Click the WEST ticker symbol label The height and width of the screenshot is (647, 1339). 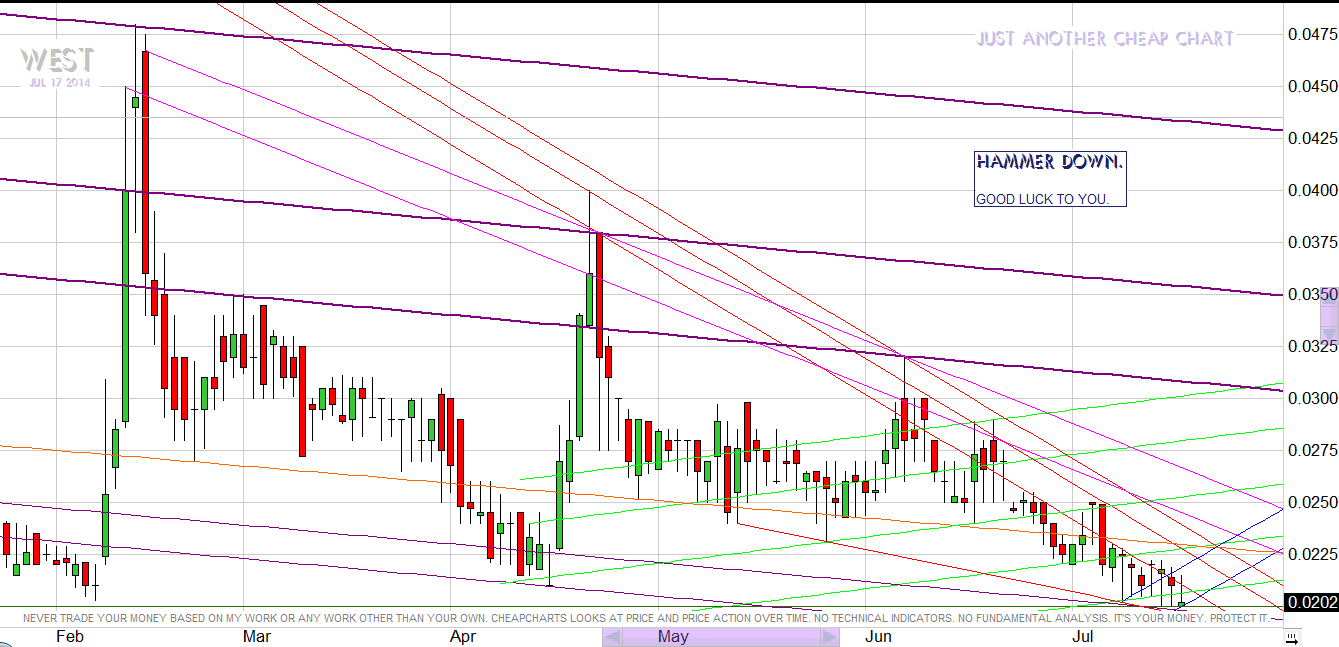pos(57,59)
